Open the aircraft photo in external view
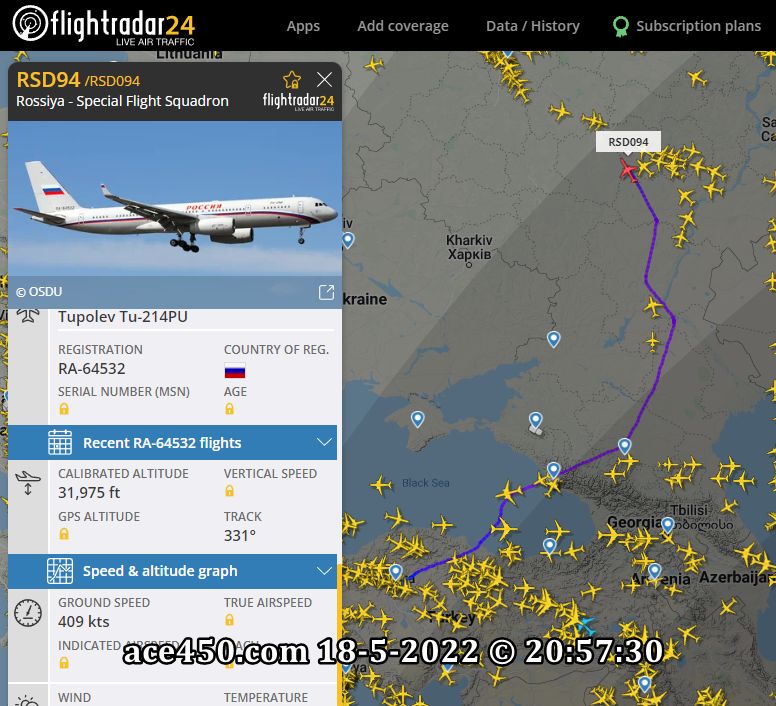Viewport: 776px width, 706px height. [326, 292]
